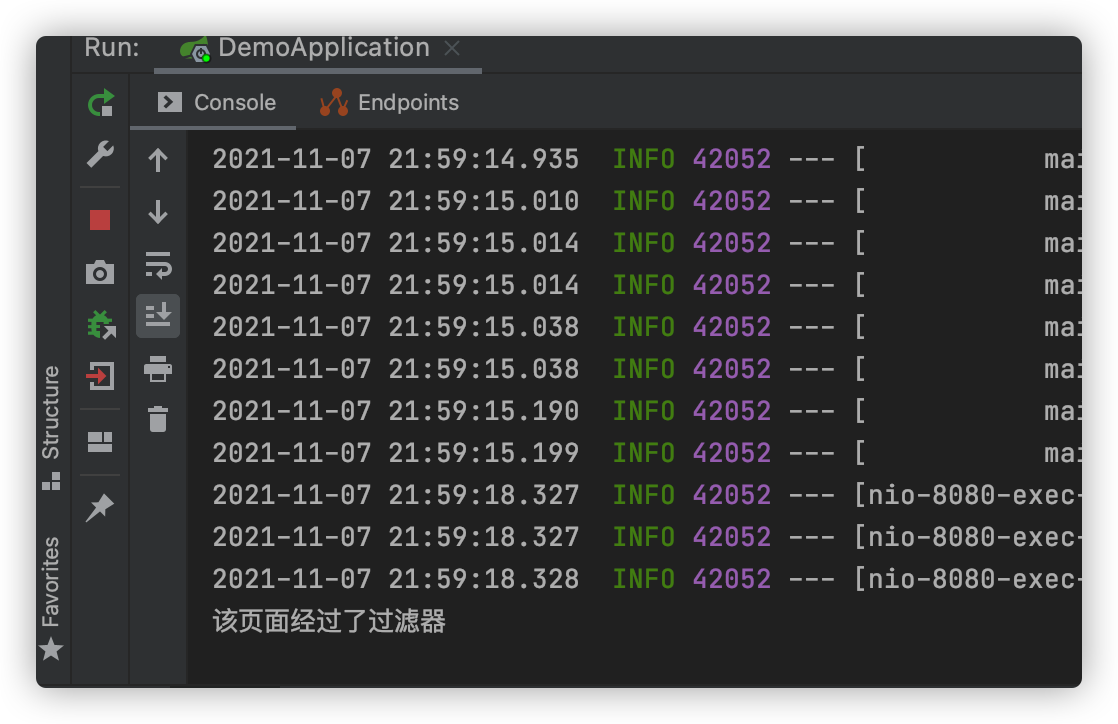Click the log line timestamped 21:59:18.328
This screenshot has height=724, width=1118.
(x=646, y=578)
